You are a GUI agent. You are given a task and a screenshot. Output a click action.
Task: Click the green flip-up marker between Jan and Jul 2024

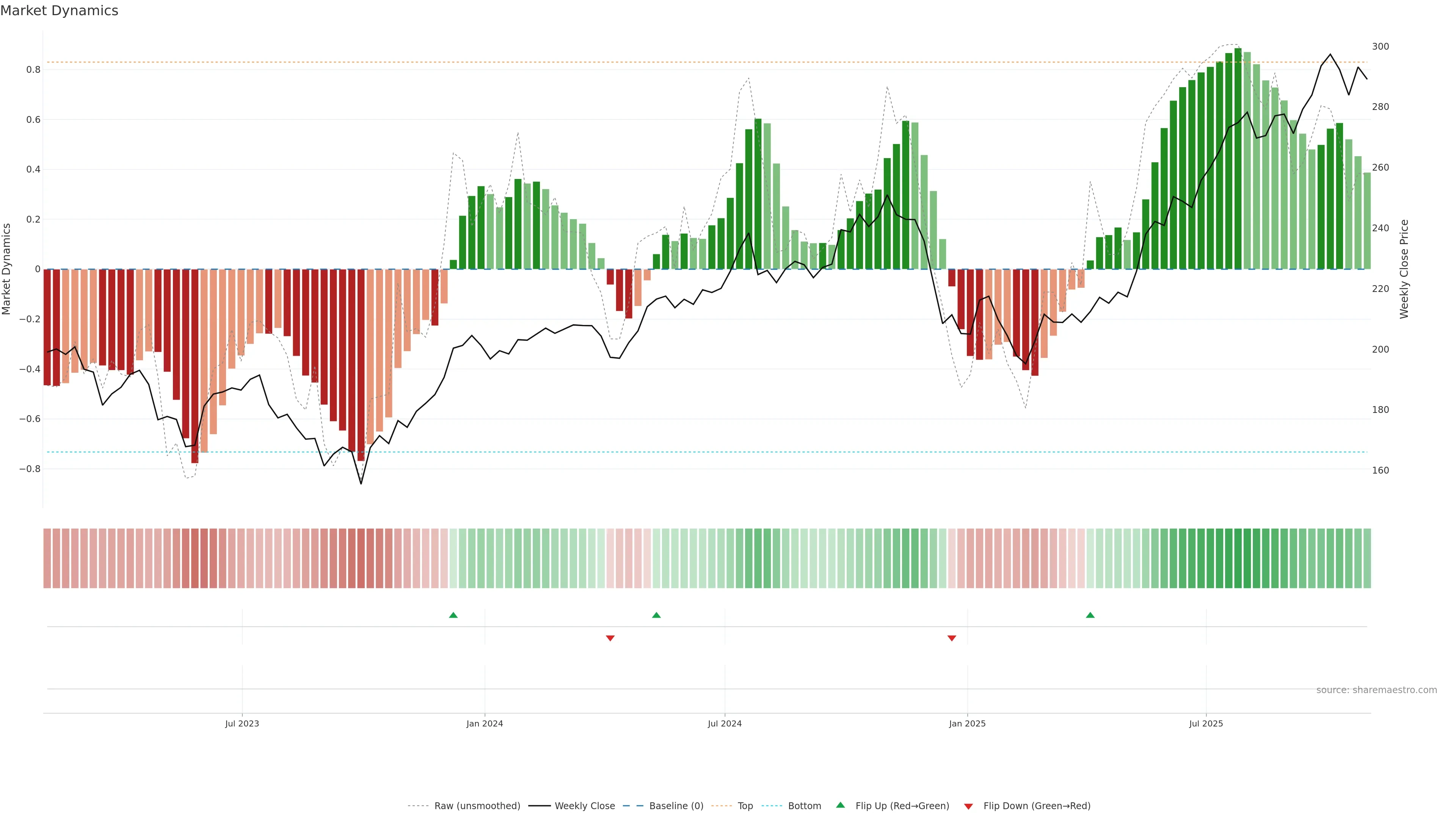[656, 615]
